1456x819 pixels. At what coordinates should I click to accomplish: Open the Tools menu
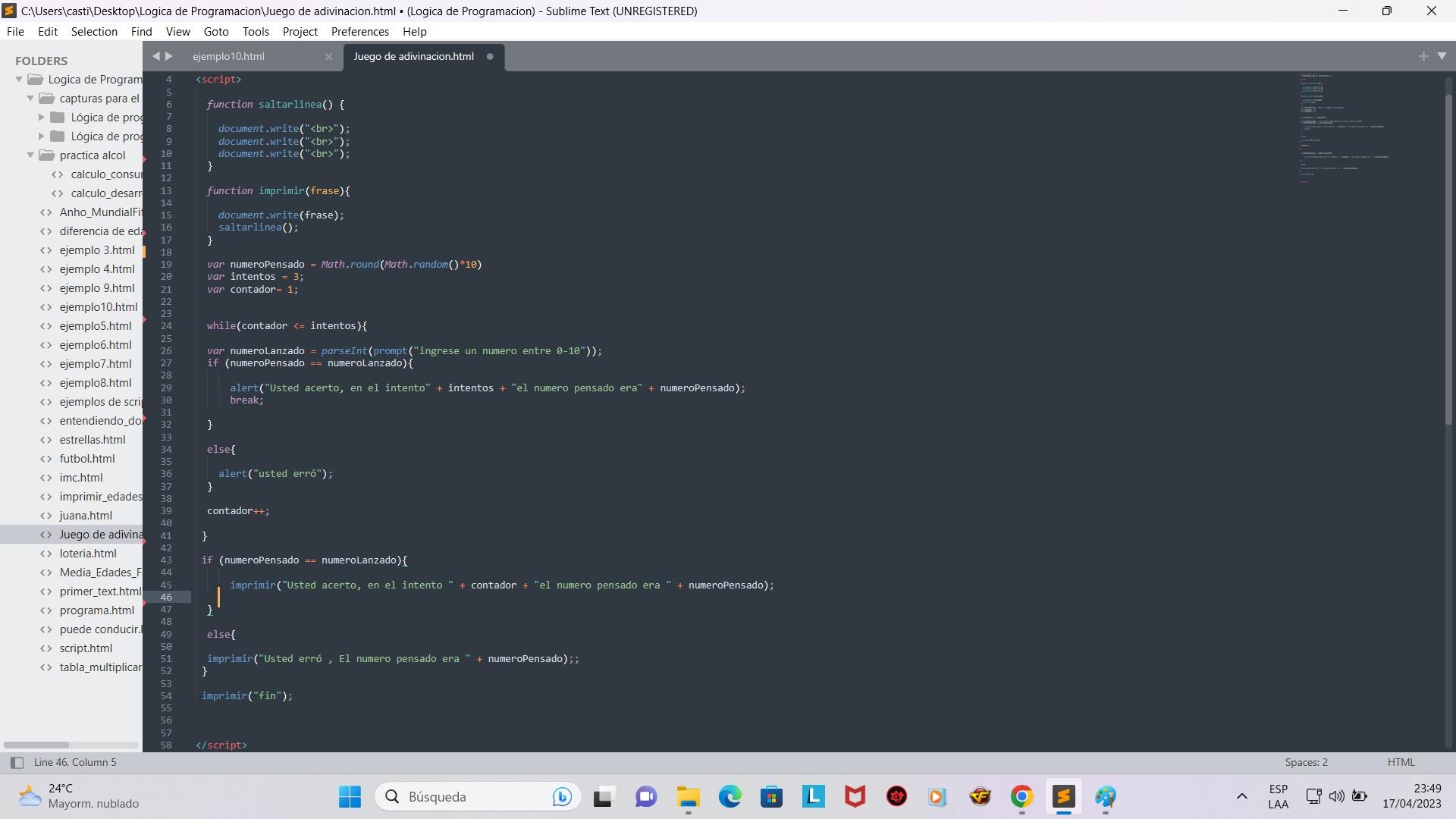(256, 31)
